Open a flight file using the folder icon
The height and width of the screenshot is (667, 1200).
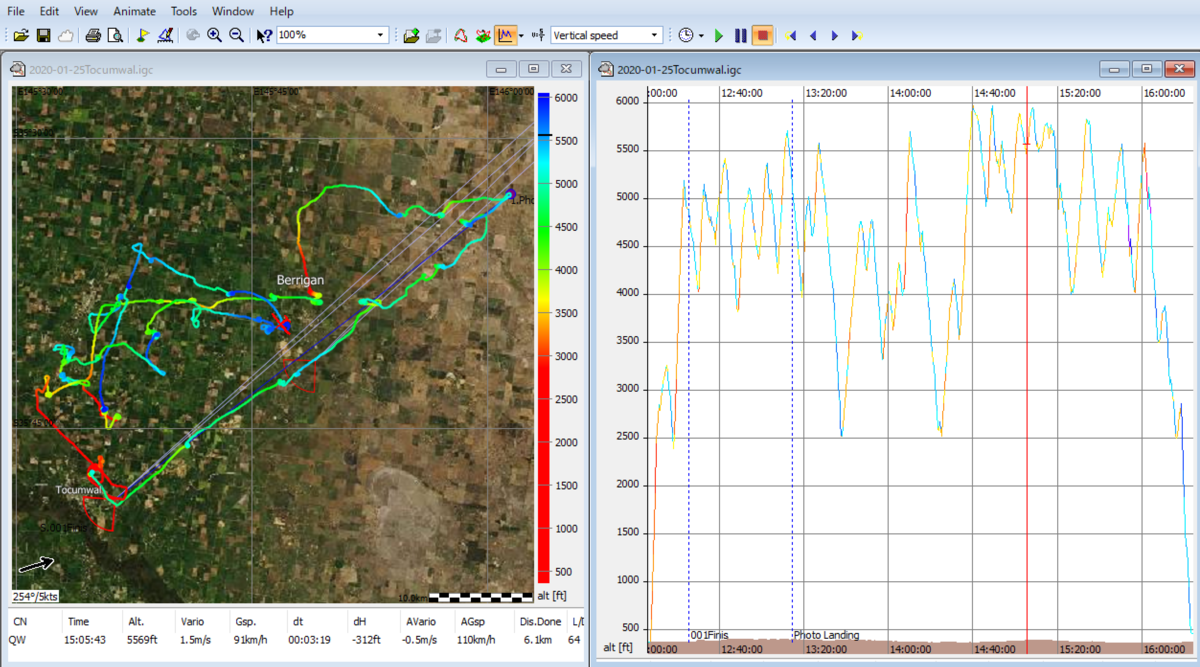tap(21, 35)
